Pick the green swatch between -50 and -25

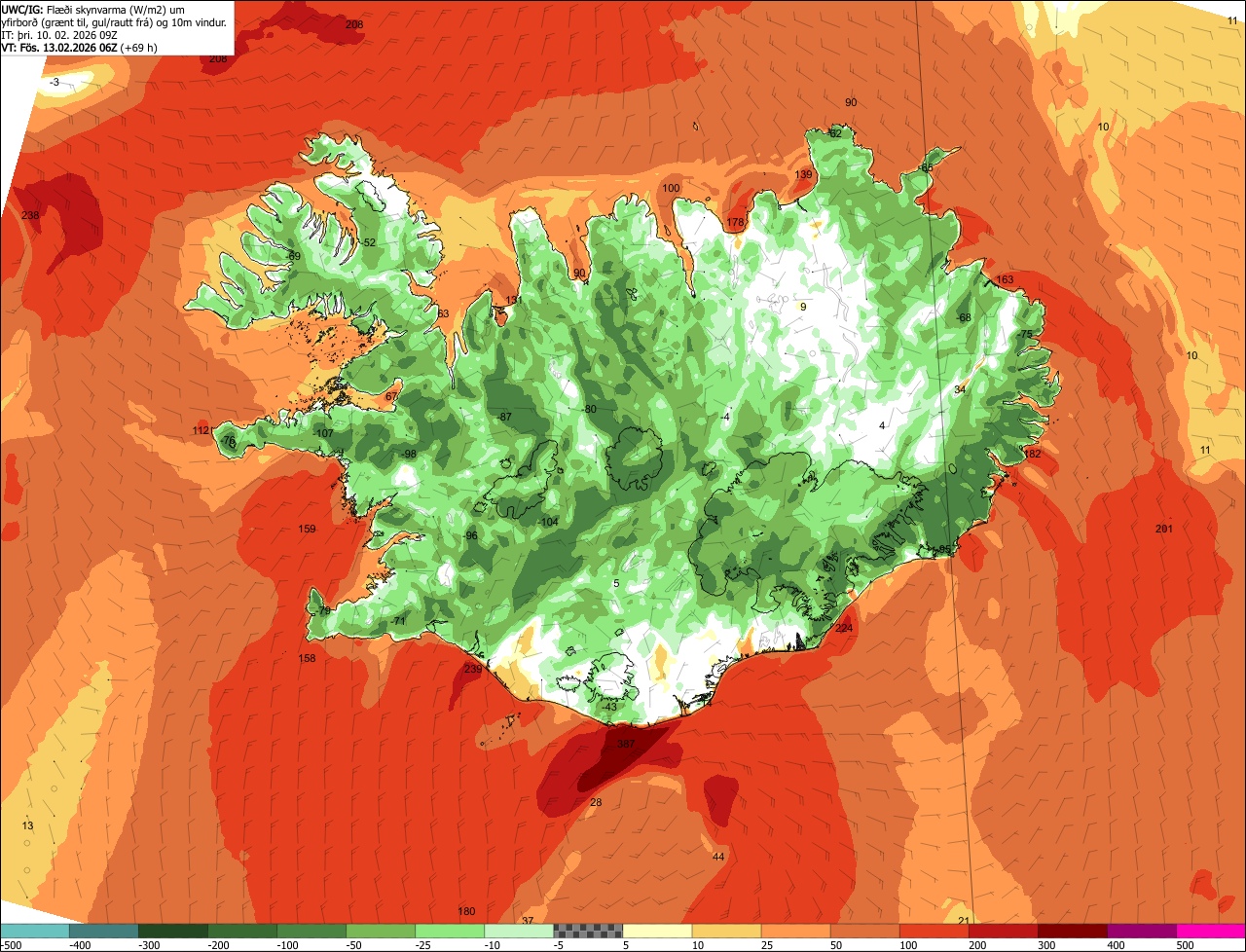(x=381, y=931)
